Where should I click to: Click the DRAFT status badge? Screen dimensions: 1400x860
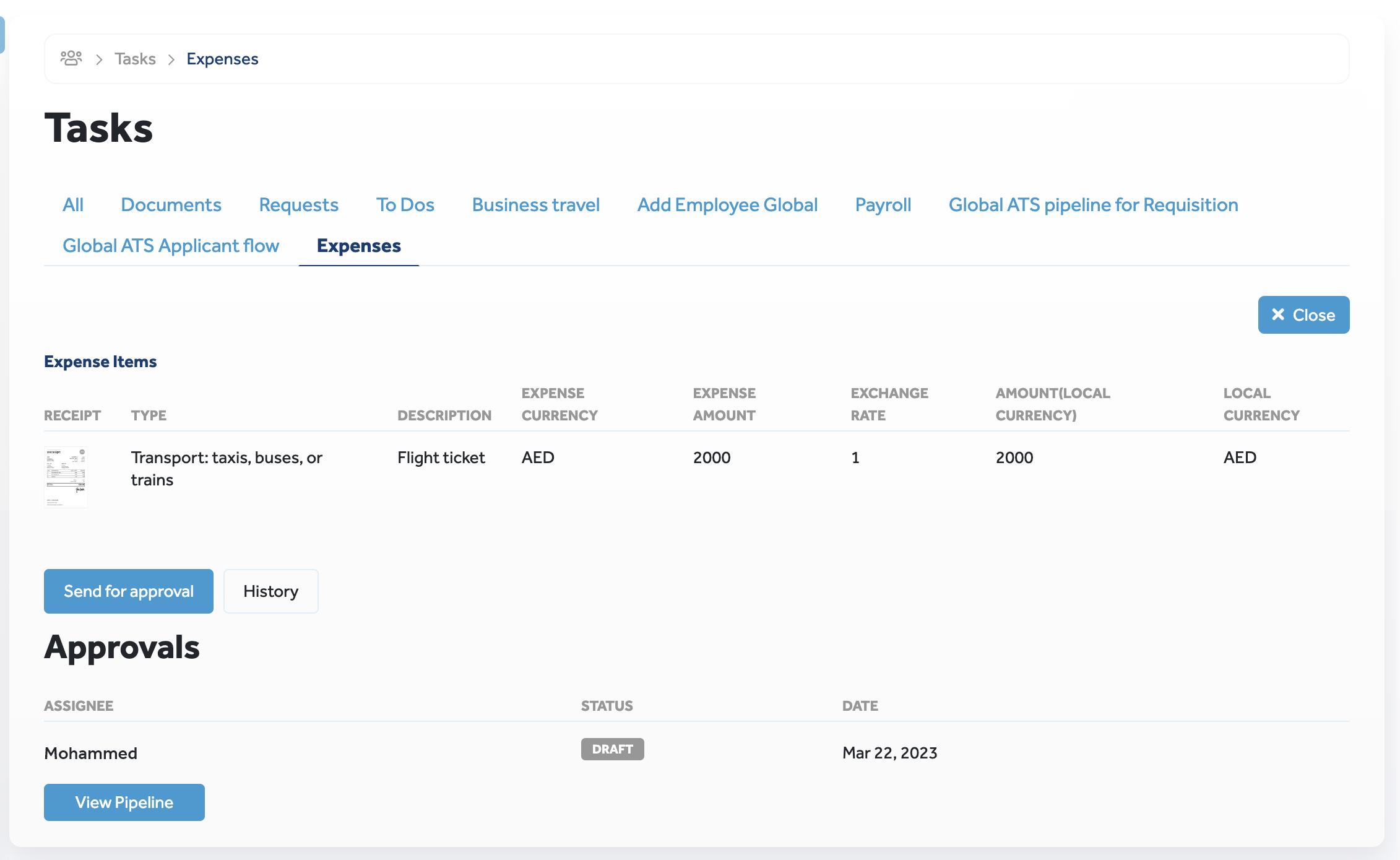[612, 749]
